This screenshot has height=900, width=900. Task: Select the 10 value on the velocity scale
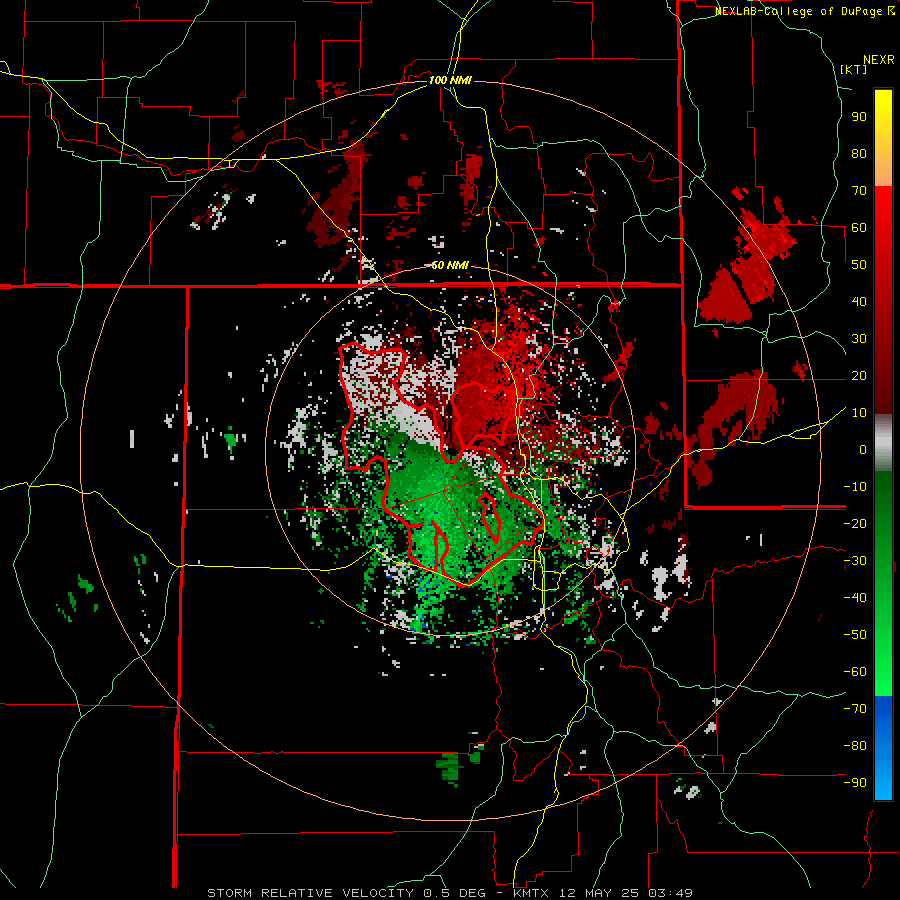[859, 413]
